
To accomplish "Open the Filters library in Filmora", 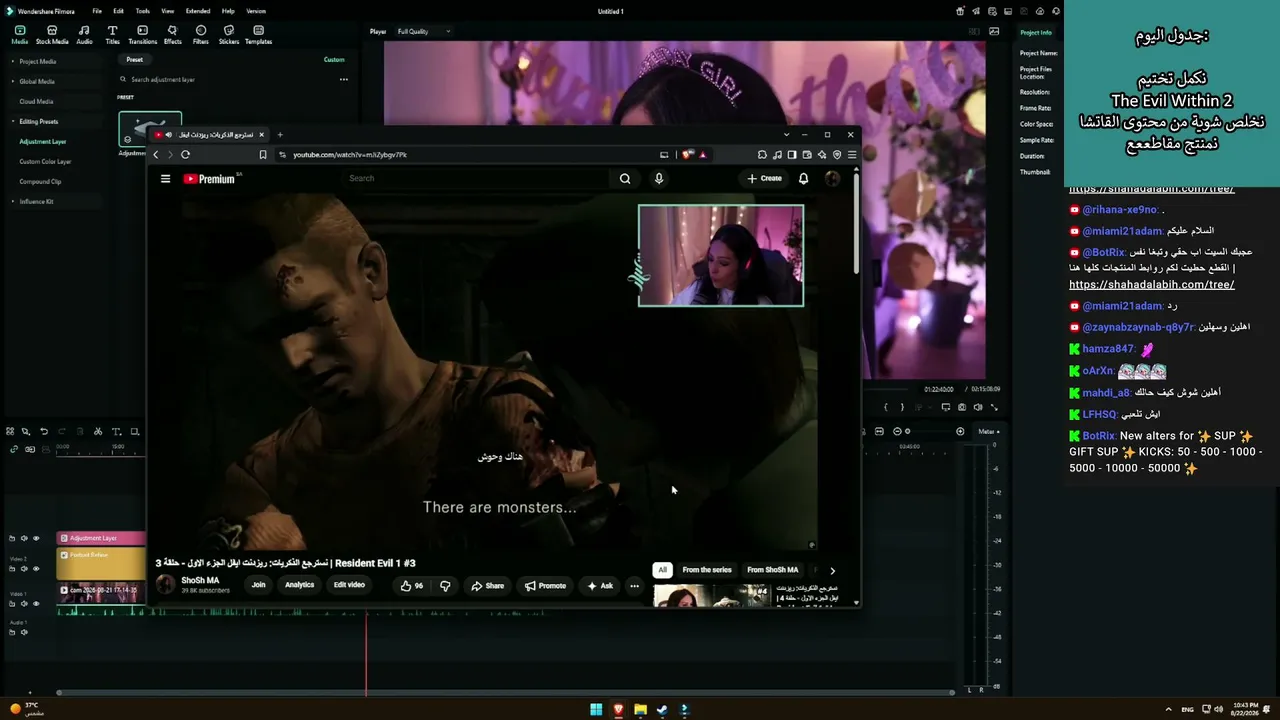I will 201,35.
